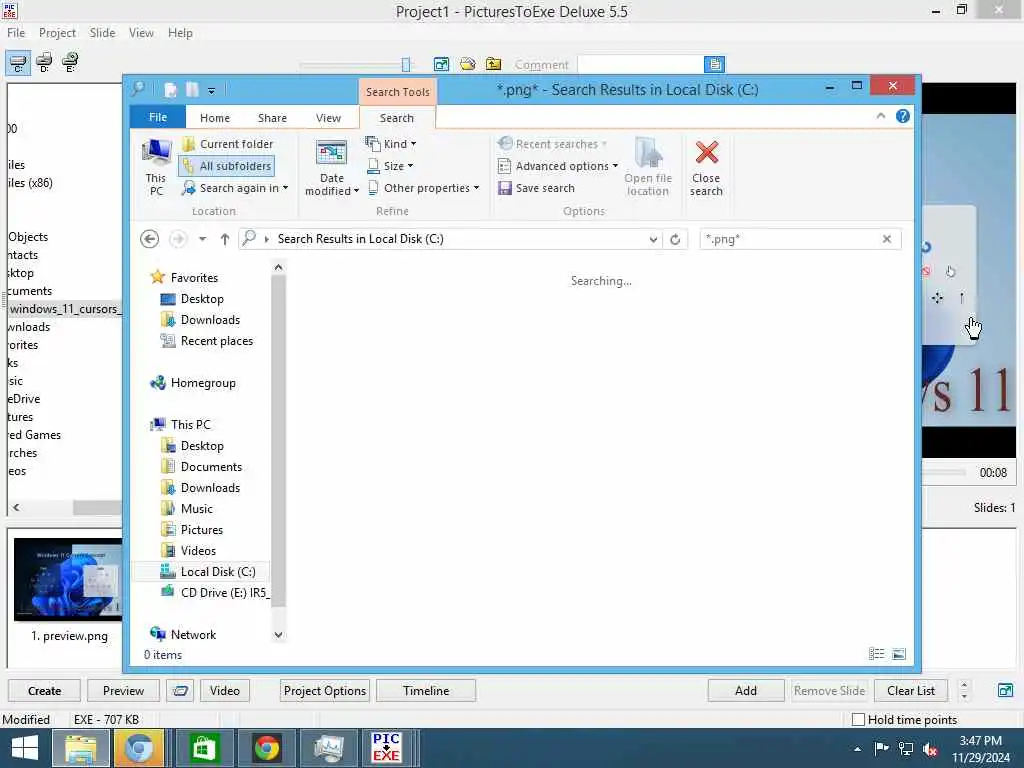Click the navigation pane vertical scrollbar thumb

coord(278,441)
